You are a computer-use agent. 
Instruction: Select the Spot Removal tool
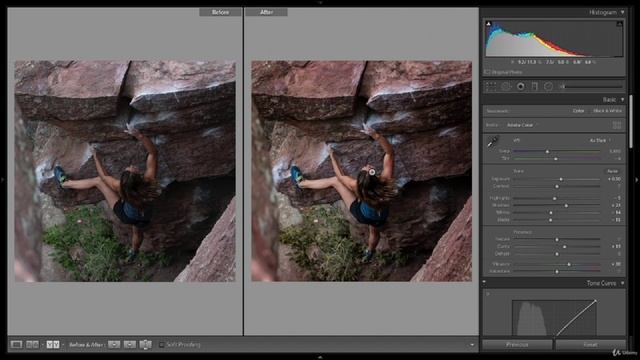click(506, 86)
